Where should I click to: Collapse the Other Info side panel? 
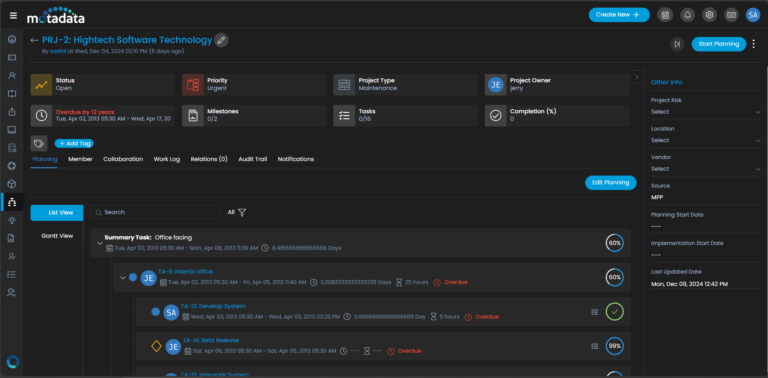[x=636, y=77]
